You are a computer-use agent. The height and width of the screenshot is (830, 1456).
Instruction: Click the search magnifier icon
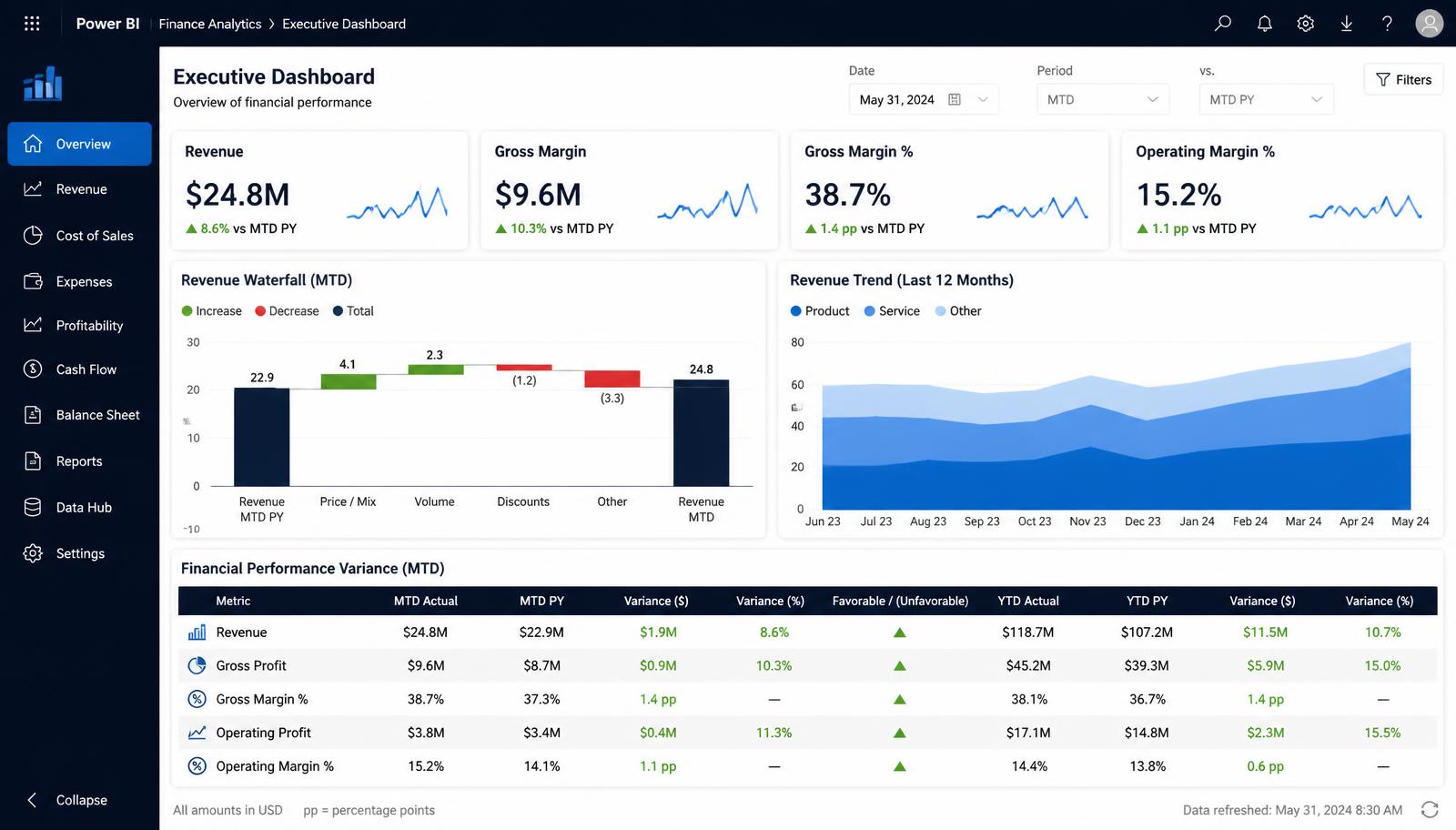1223,24
